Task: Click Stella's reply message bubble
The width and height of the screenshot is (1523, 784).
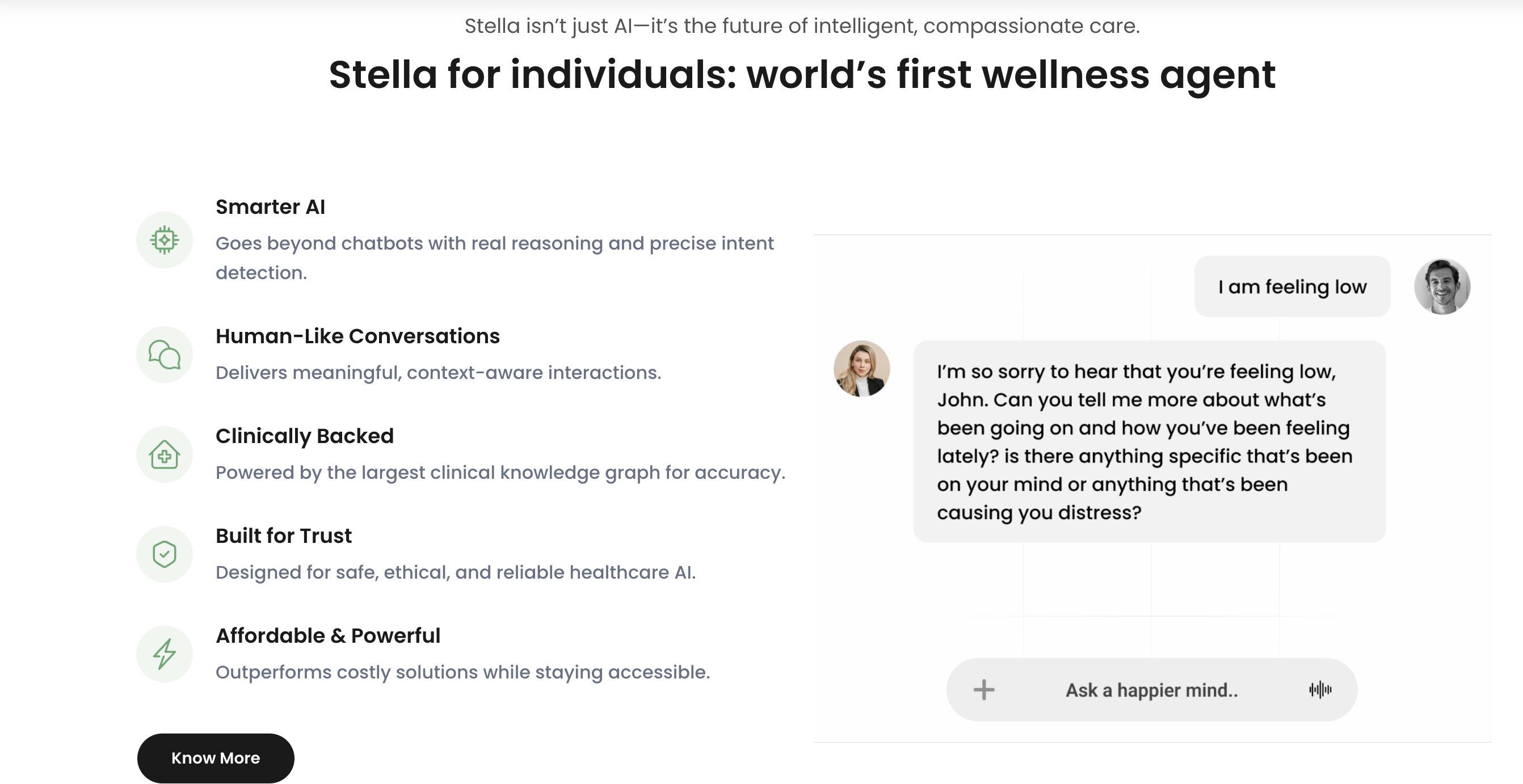Action: click(x=1148, y=442)
